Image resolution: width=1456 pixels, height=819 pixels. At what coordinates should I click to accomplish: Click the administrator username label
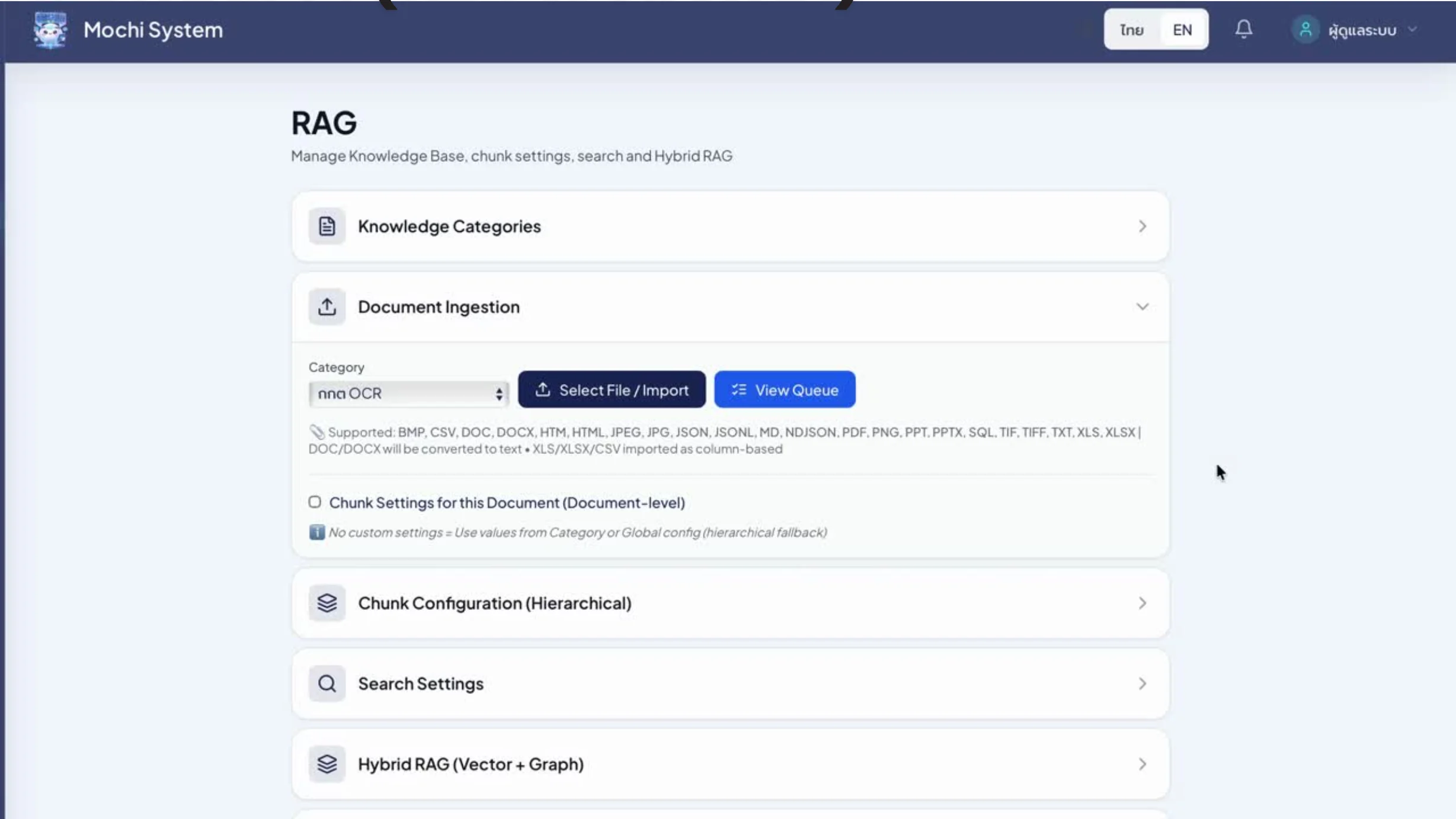point(1362,30)
